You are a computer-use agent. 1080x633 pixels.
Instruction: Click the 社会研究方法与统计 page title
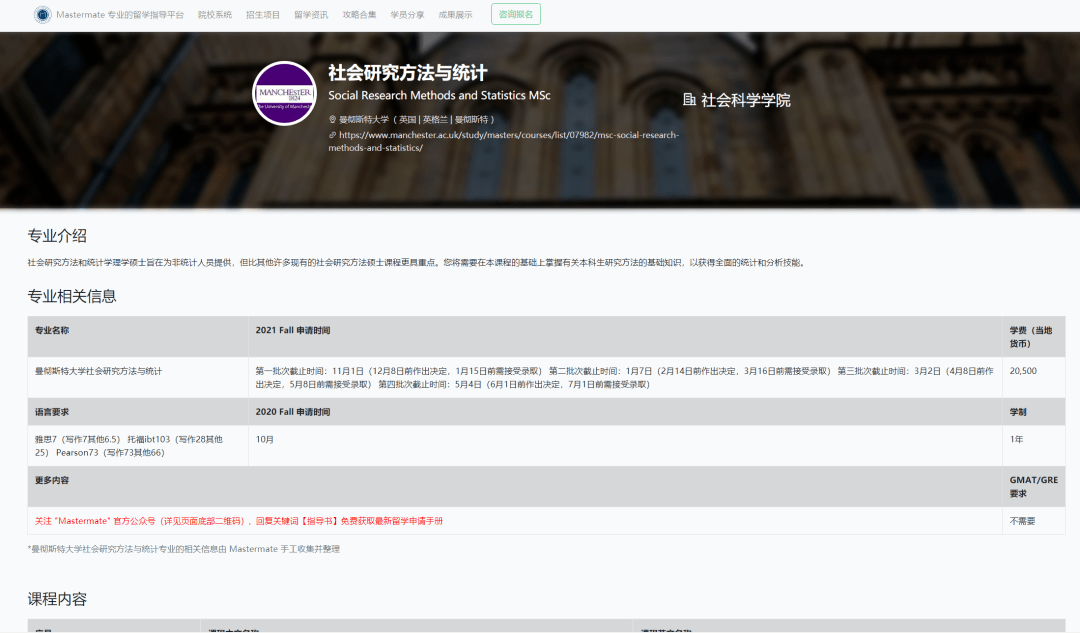point(408,72)
